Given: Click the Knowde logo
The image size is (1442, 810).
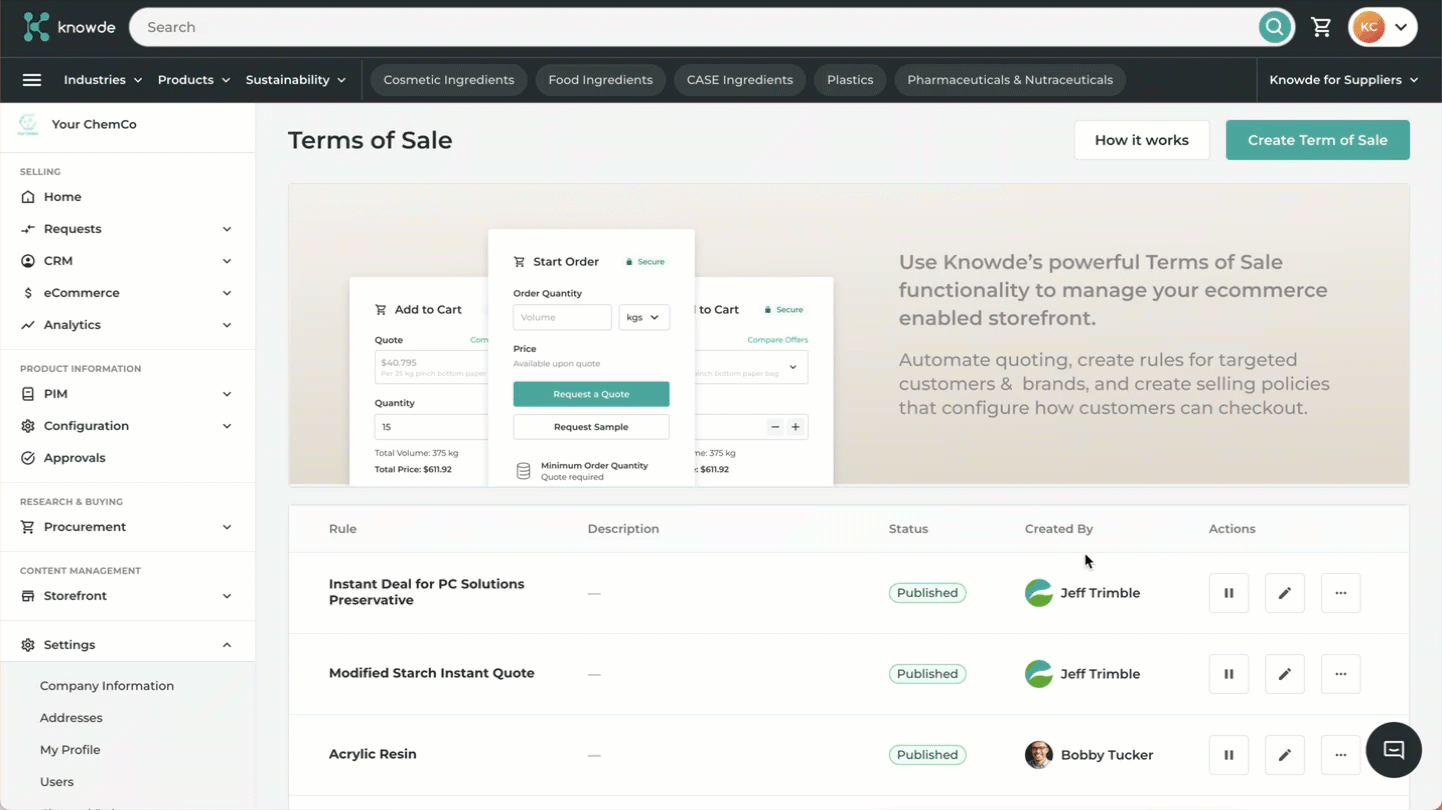Looking at the screenshot, I should point(70,27).
